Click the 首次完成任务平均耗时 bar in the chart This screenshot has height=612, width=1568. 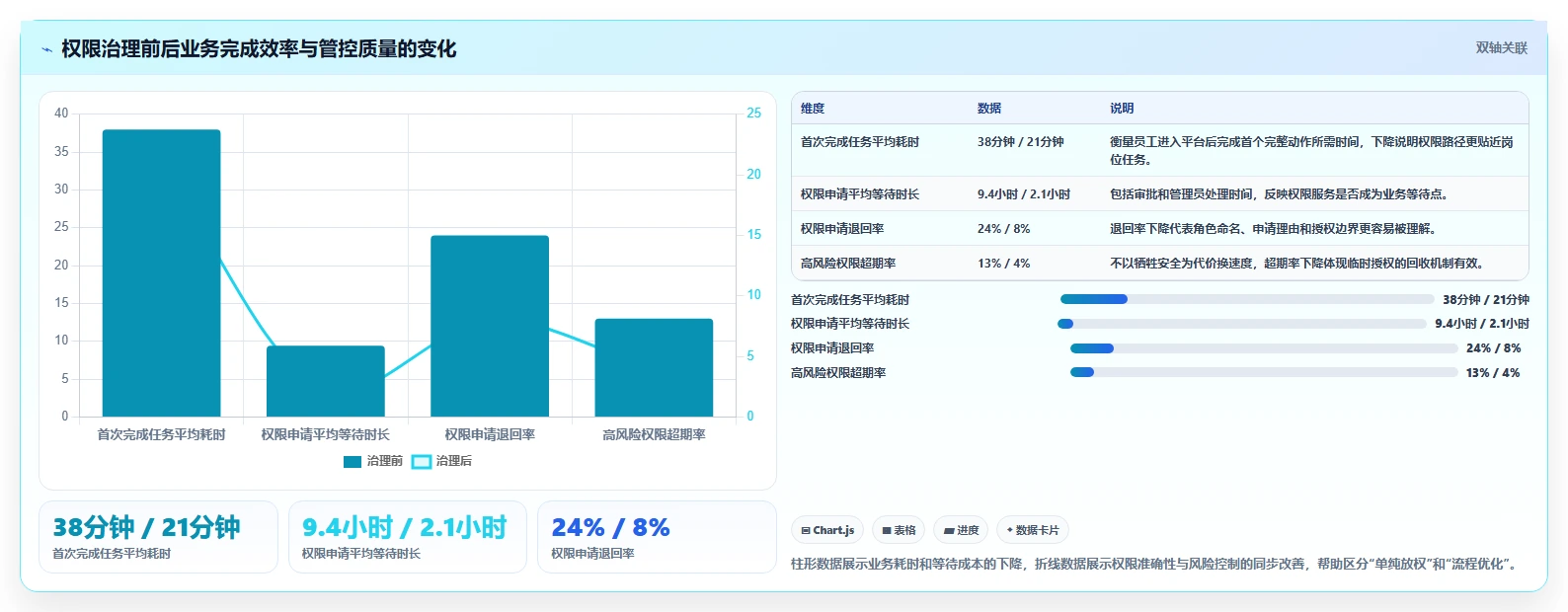[161, 273]
